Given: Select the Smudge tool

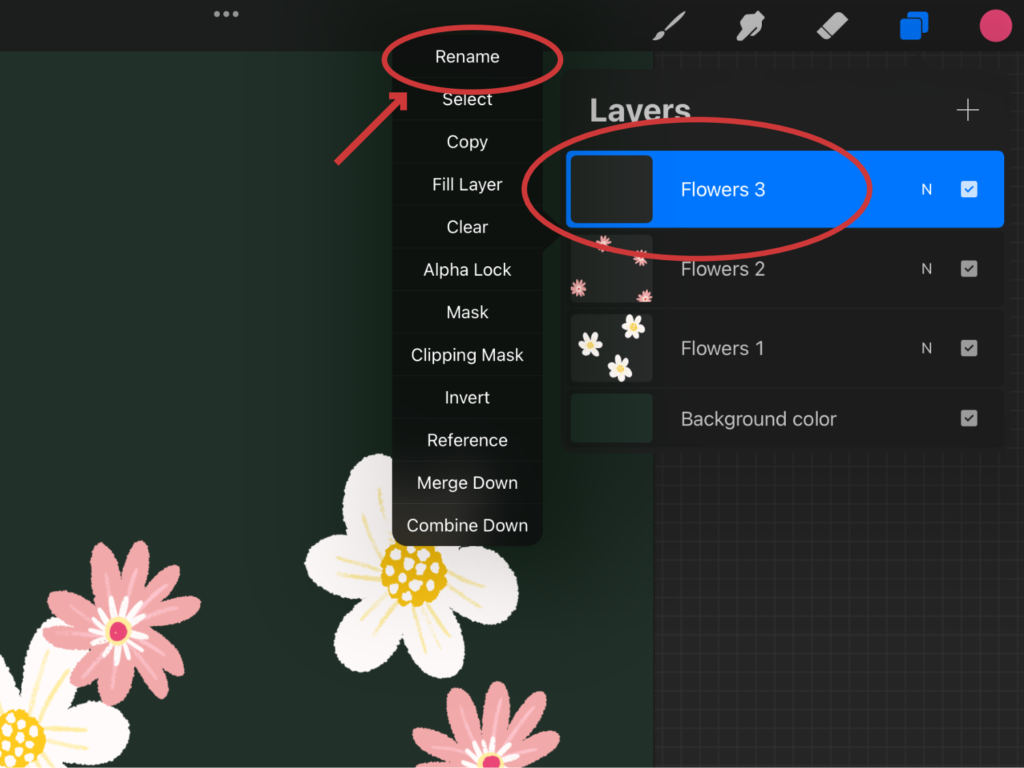Looking at the screenshot, I should point(750,27).
